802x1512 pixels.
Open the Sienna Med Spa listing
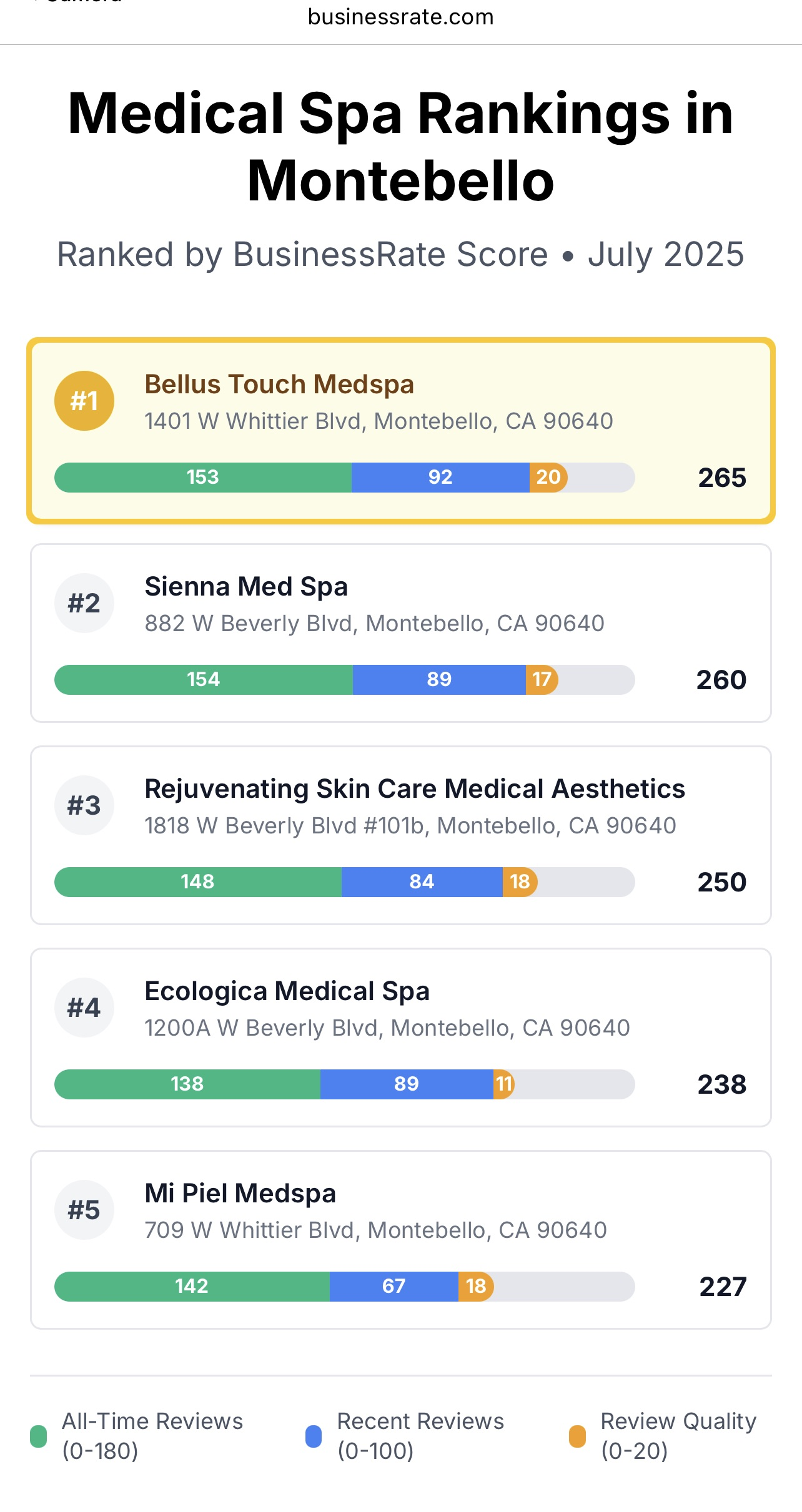pos(246,587)
